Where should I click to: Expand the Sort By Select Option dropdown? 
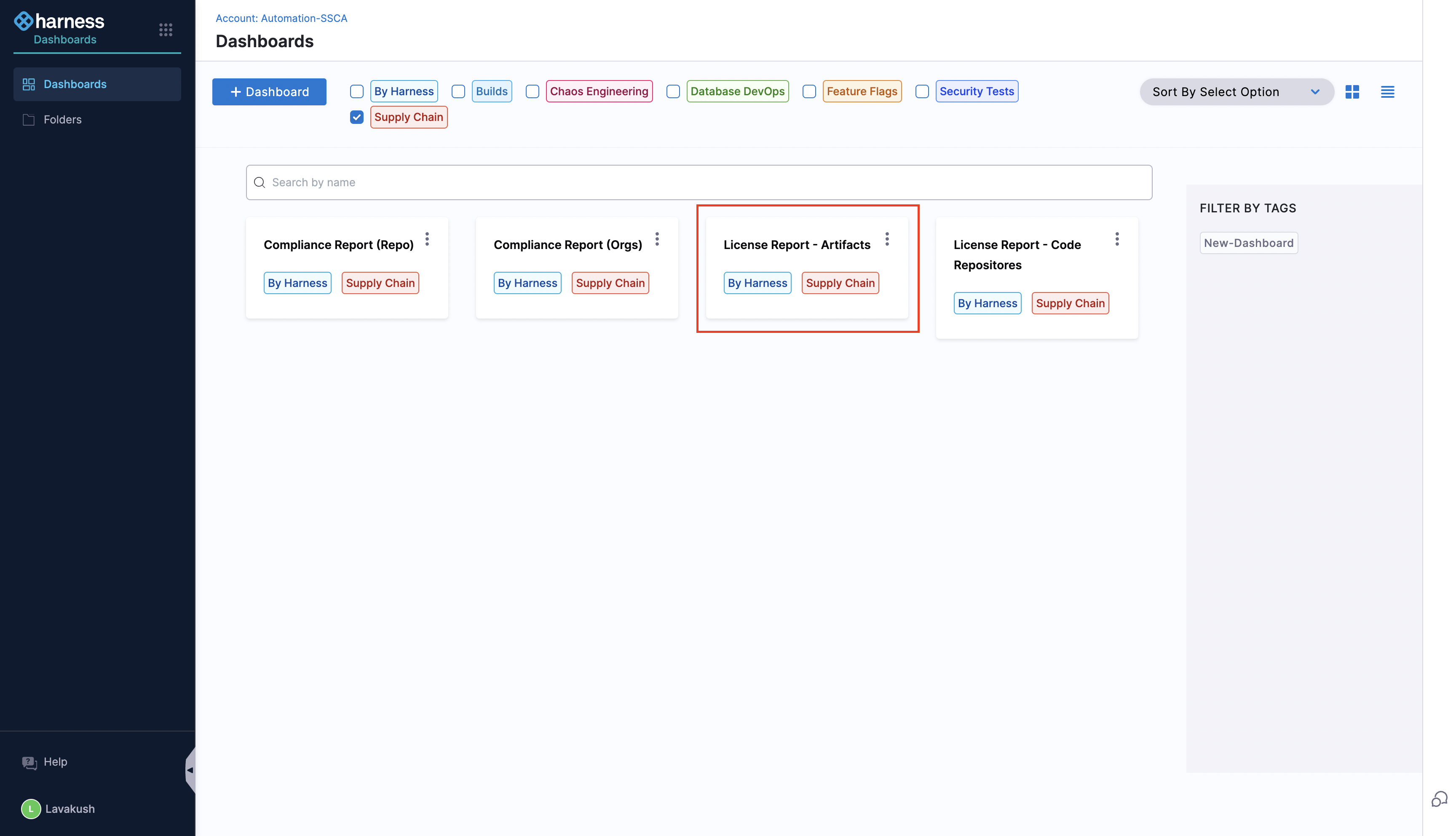coord(1236,92)
